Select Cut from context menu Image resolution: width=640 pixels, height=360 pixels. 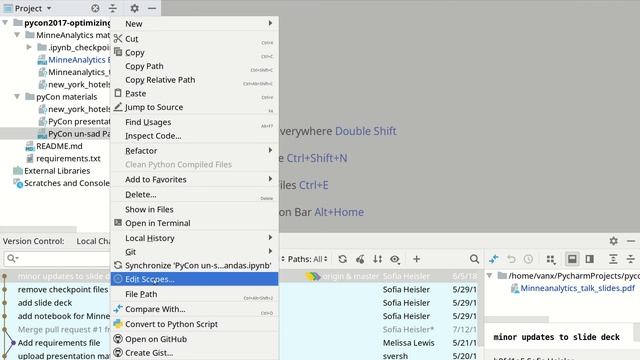click(194, 39)
